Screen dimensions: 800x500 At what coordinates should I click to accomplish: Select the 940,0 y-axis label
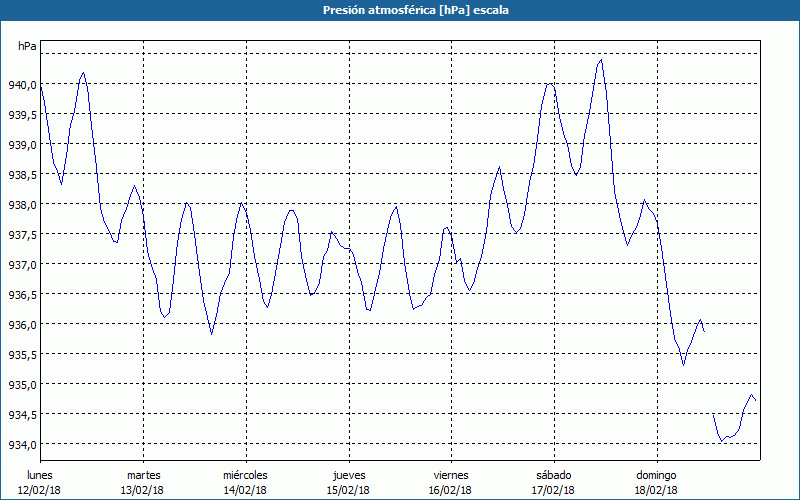24,85
